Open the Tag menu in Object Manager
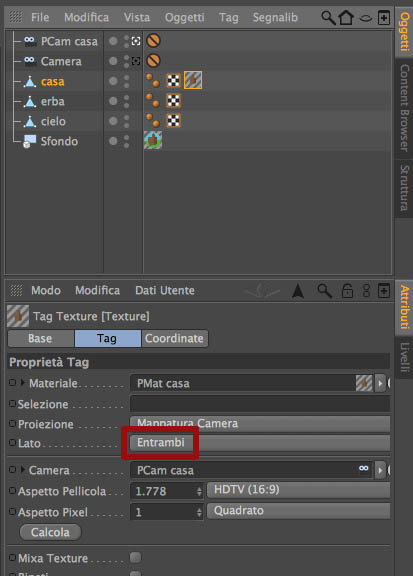 [228, 17]
